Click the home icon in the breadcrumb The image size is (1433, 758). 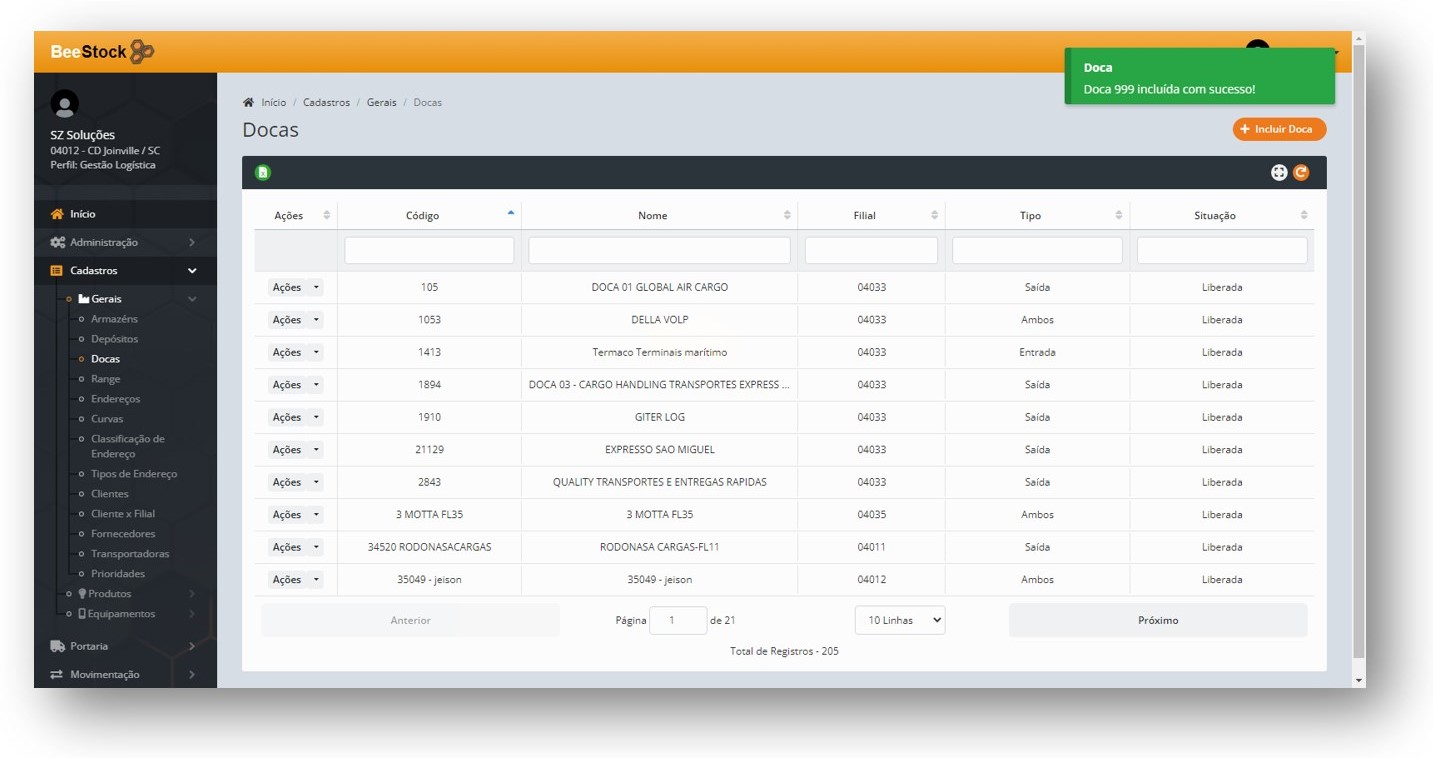(x=248, y=102)
